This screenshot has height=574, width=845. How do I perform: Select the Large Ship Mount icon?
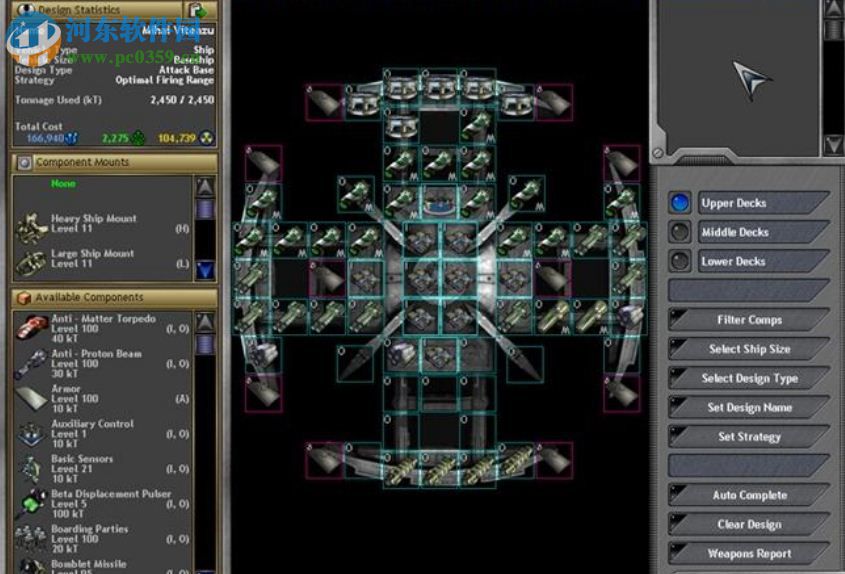(31, 262)
